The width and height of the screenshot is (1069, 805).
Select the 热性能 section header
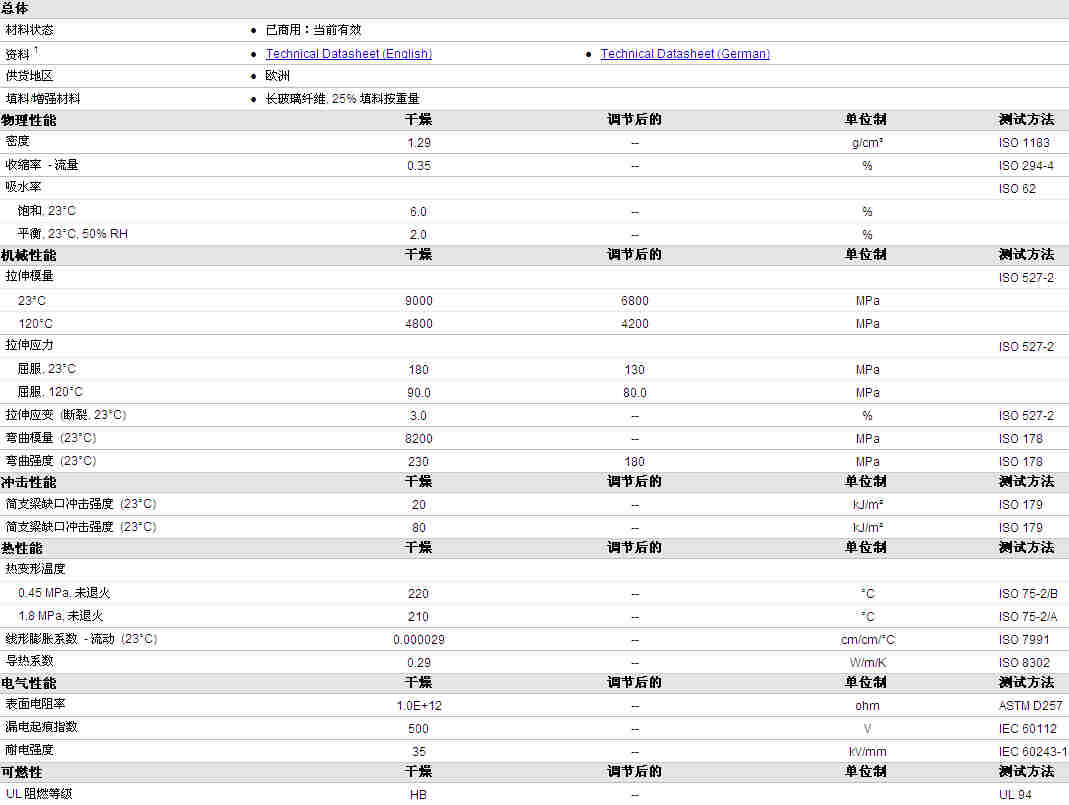point(22,548)
